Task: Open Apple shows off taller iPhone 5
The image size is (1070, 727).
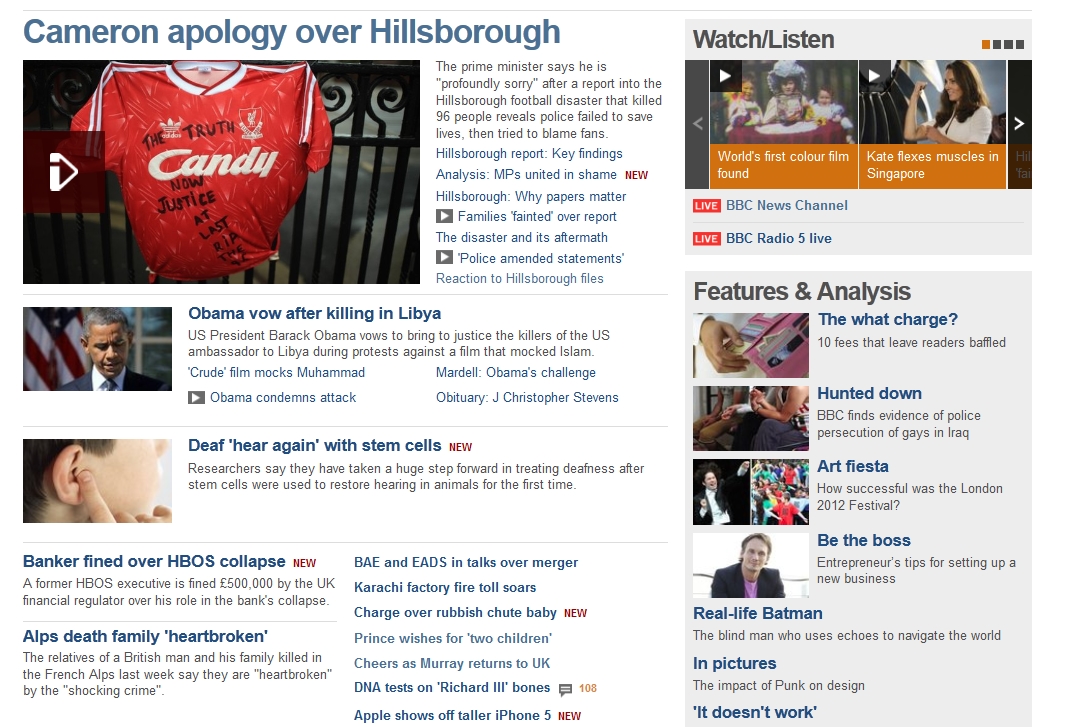Action: click(452, 715)
